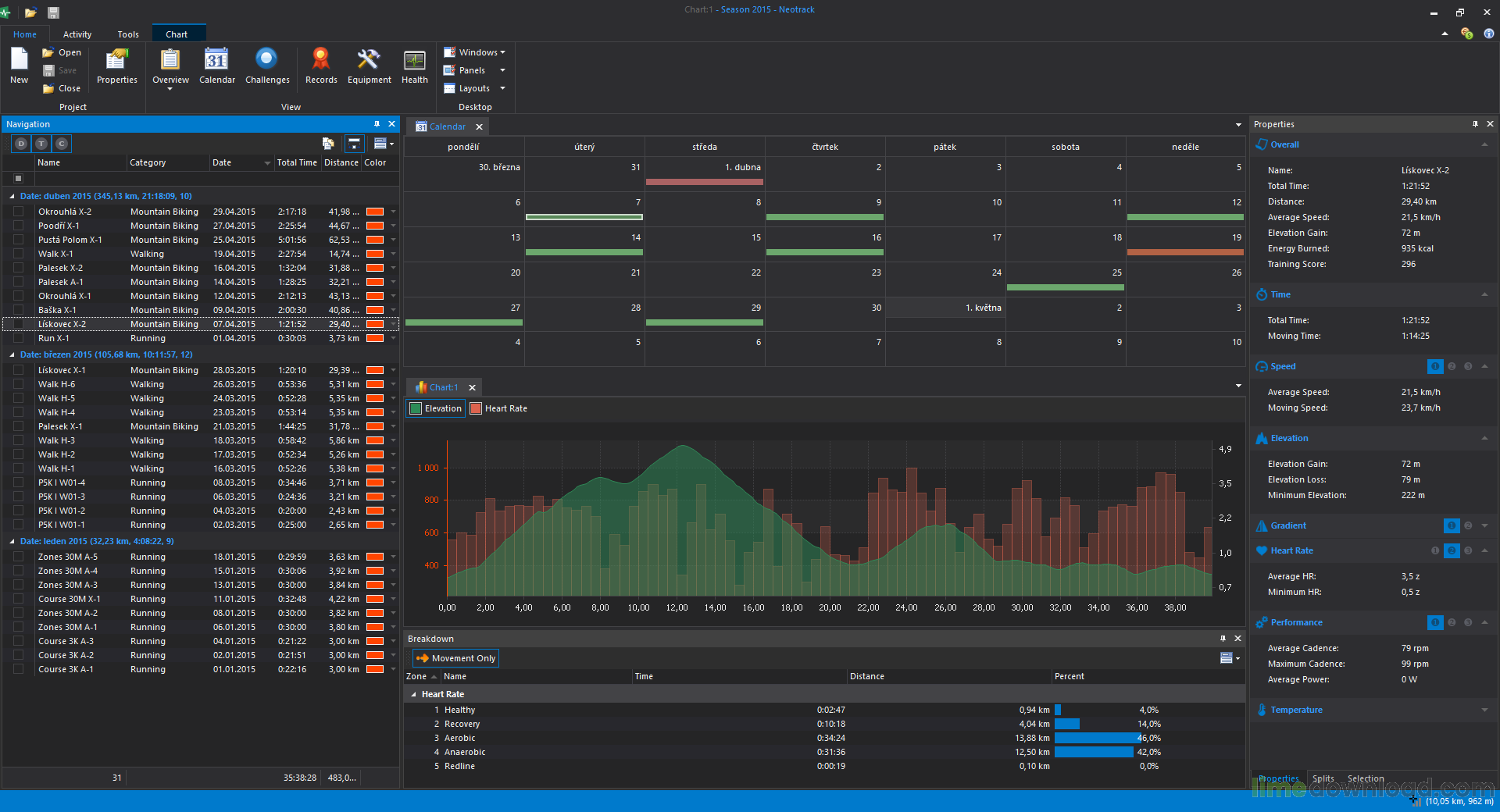The width and height of the screenshot is (1500, 812).
Task: Open the Records view
Action: tap(321, 66)
